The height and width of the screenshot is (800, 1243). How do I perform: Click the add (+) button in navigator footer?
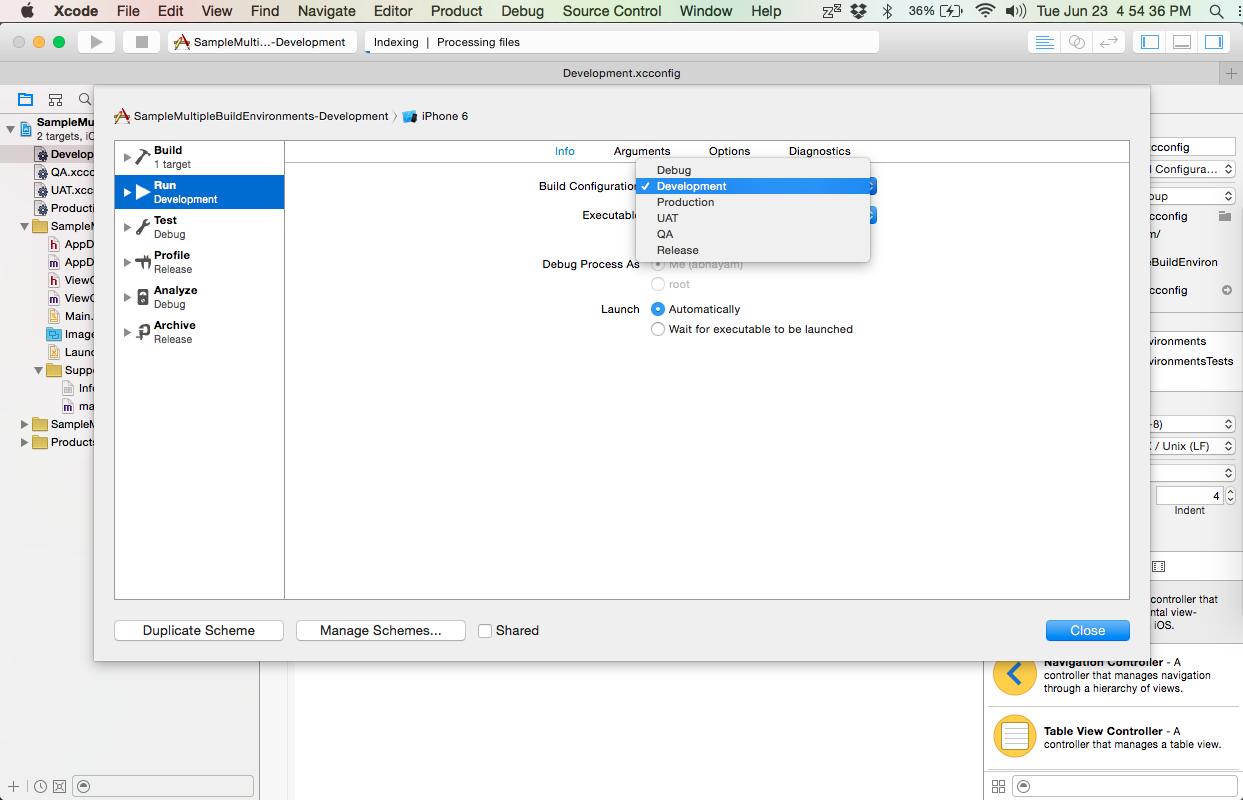(x=13, y=786)
